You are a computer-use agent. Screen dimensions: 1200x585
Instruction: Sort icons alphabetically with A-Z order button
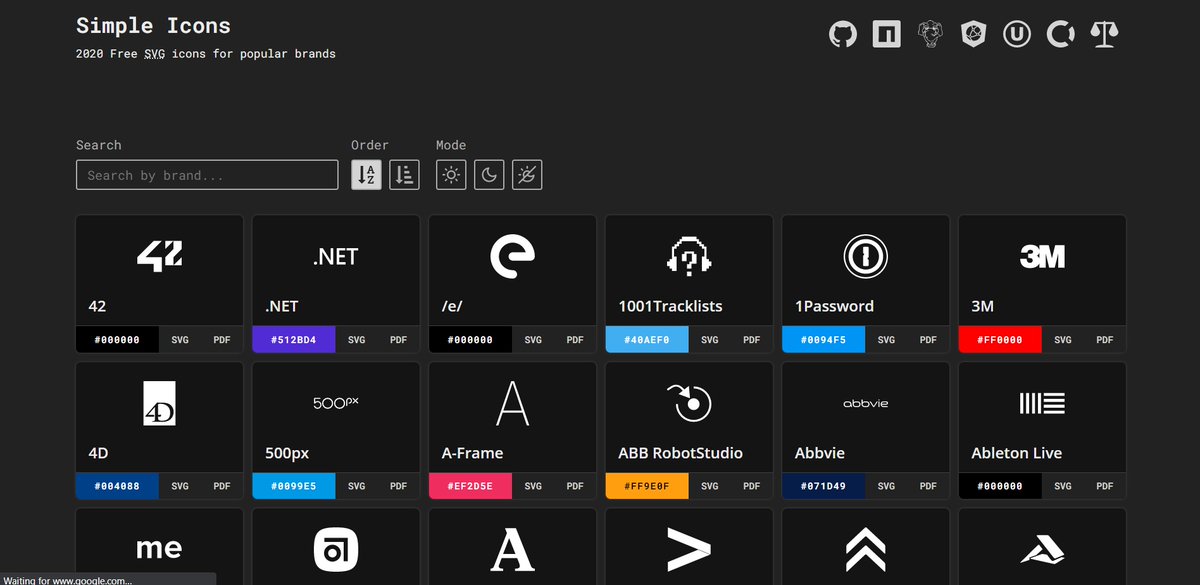(x=366, y=174)
